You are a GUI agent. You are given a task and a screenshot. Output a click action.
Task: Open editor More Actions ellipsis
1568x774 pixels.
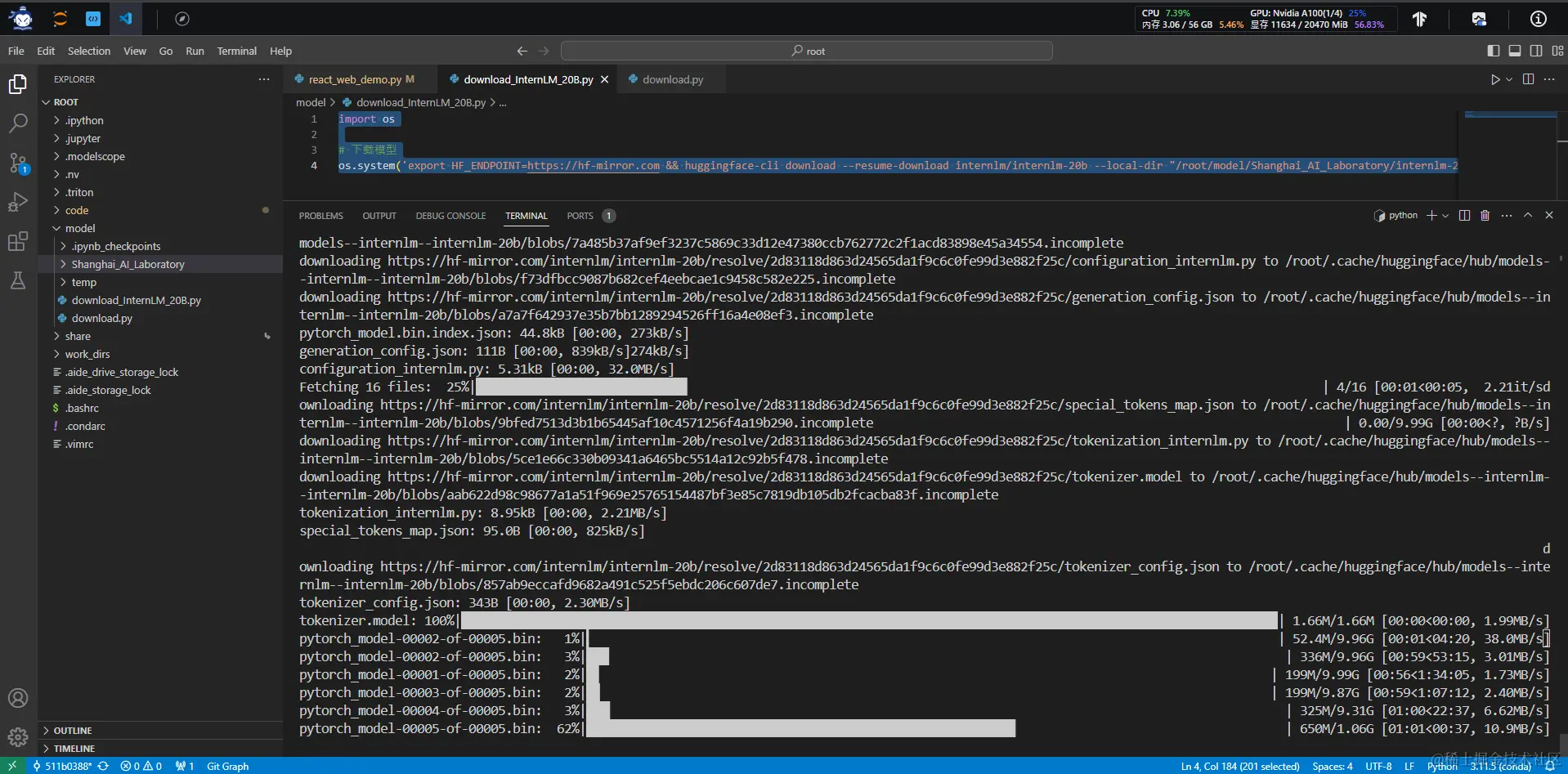point(1549,79)
